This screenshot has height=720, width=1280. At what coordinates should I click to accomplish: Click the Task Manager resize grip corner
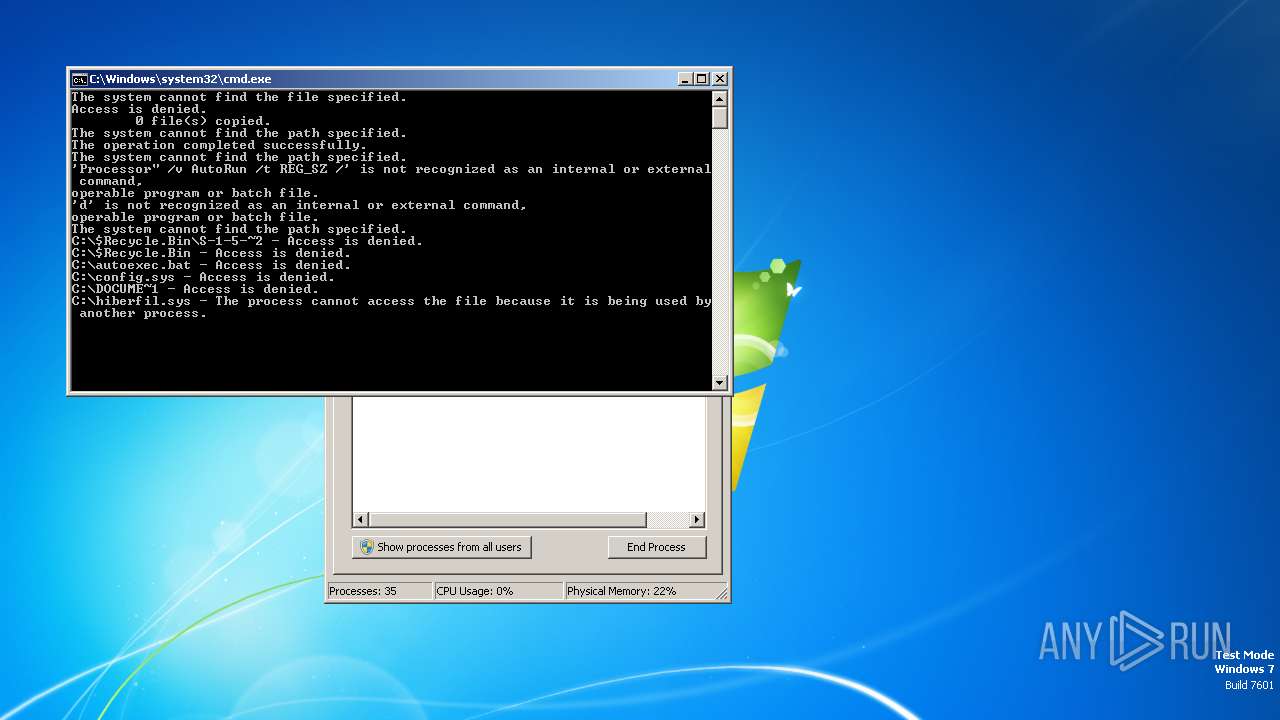tap(721, 593)
